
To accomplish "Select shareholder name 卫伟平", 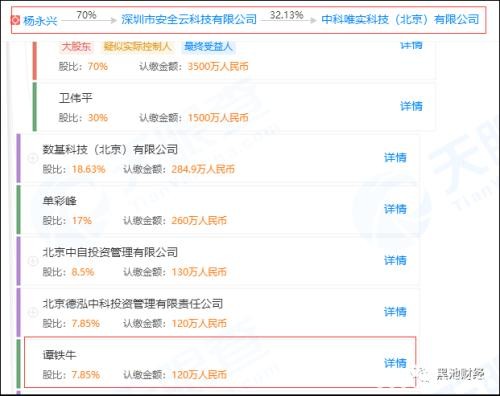I will click(75, 98).
